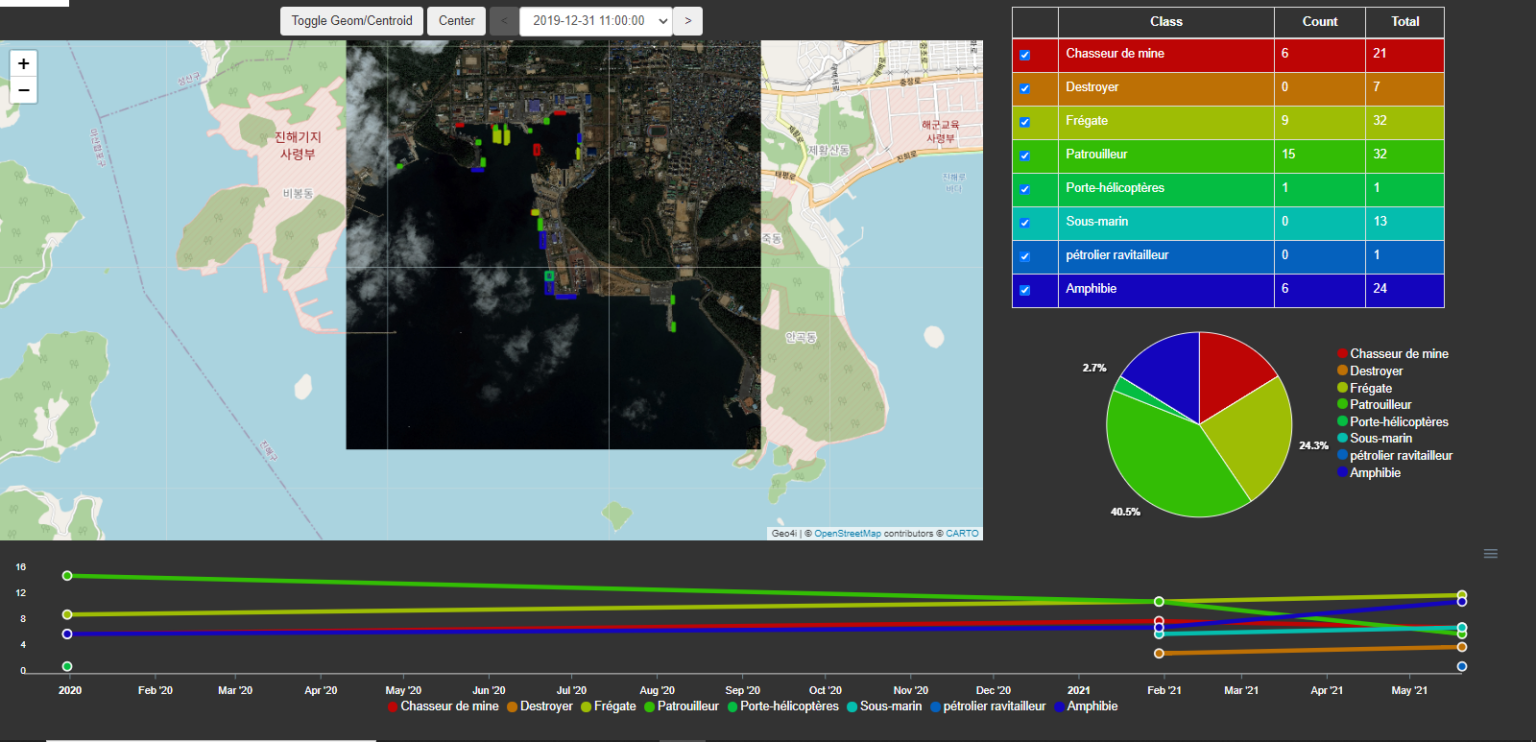Open the date selection dropdown
This screenshot has height=742, width=1536.
[x=595, y=21]
